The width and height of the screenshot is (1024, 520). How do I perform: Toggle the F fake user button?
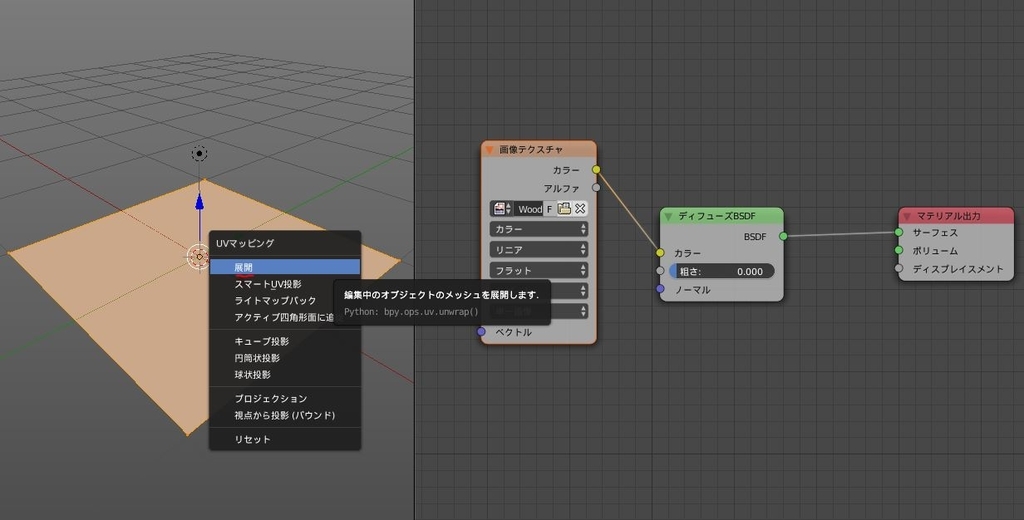pos(549,209)
